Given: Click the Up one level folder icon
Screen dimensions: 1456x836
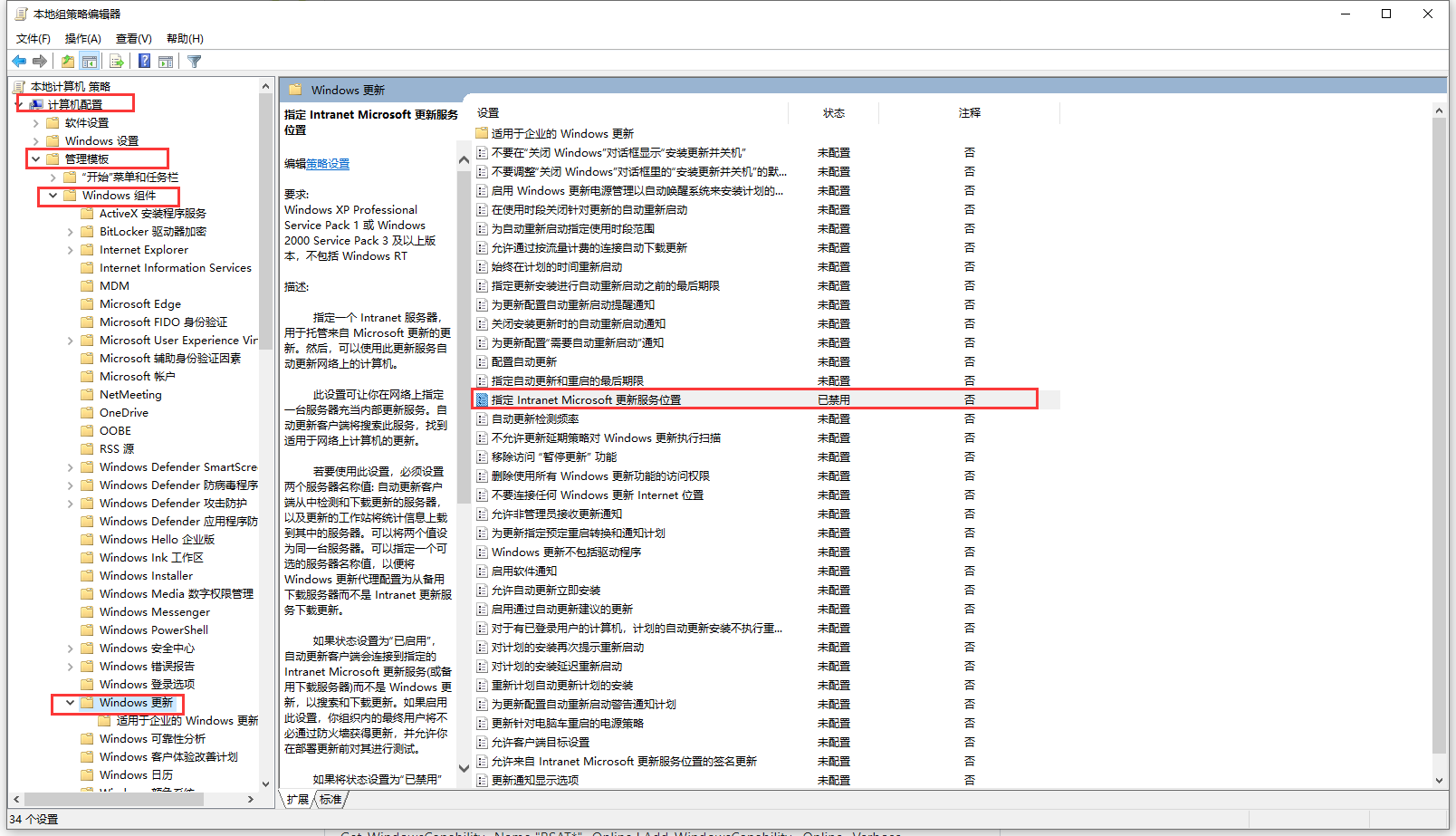Looking at the screenshot, I should tap(68, 62).
